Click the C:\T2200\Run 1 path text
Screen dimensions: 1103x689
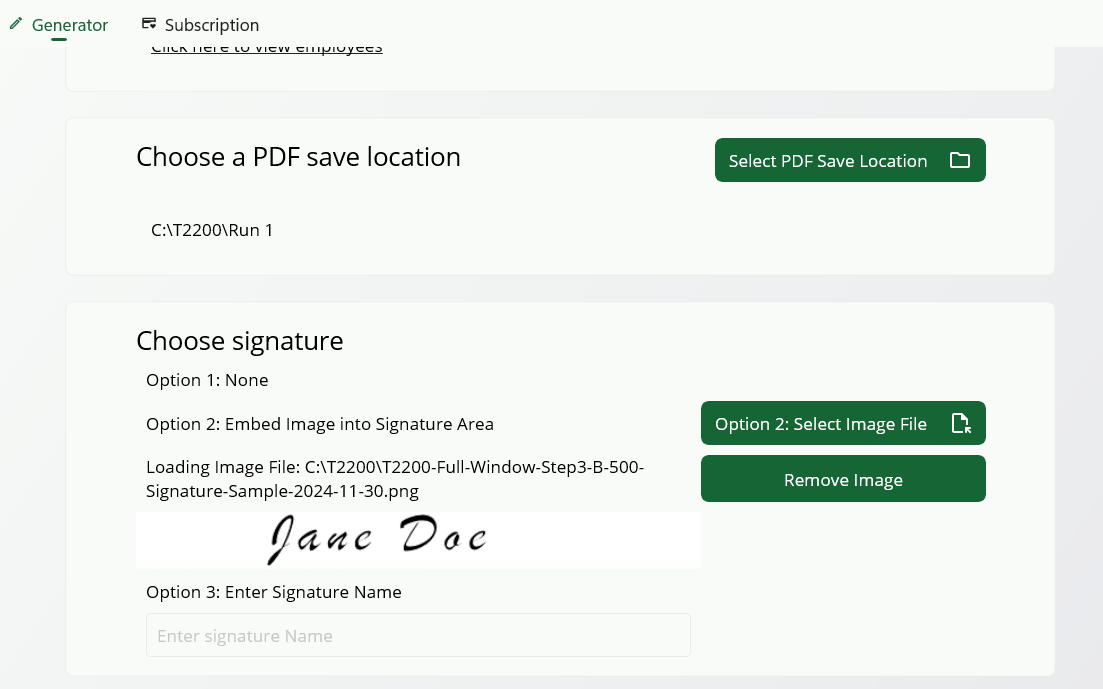(x=212, y=230)
